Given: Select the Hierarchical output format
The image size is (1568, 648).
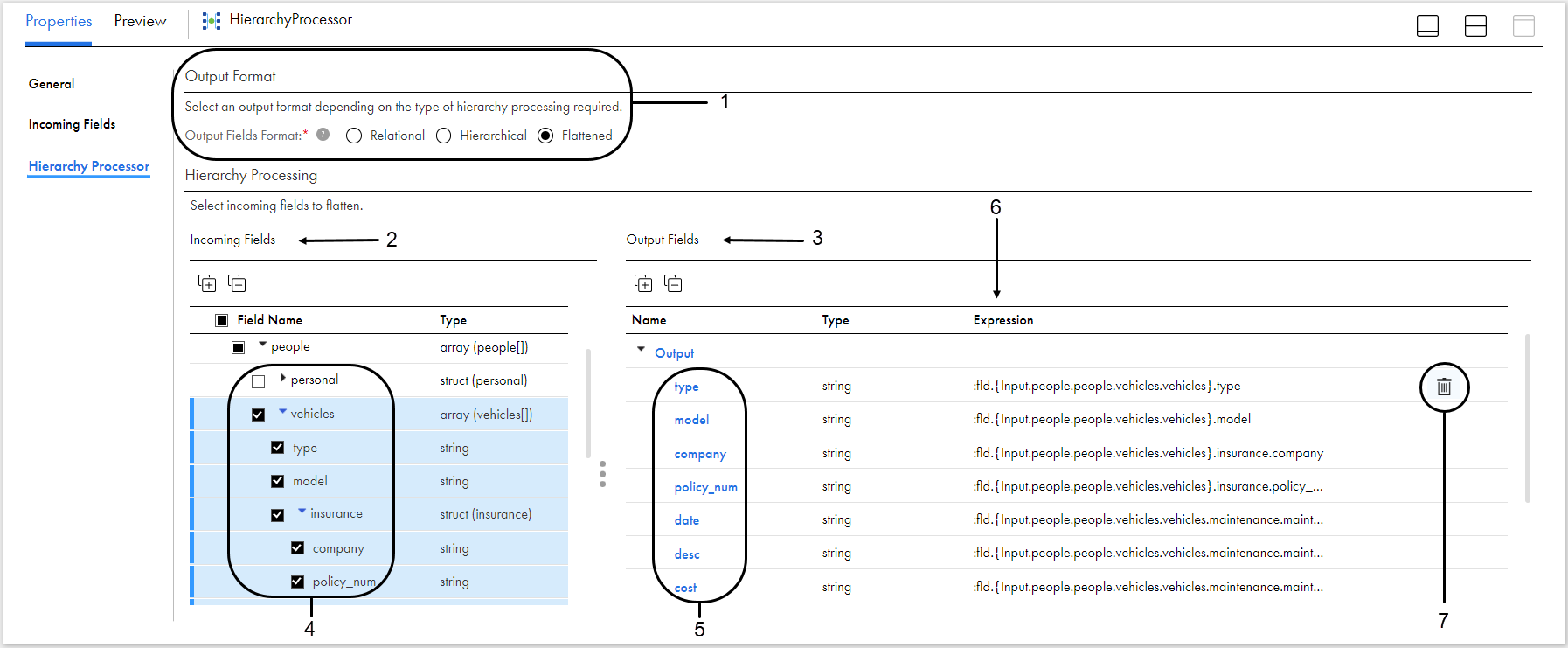Looking at the screenshot, I should click(x=444, y=136).
